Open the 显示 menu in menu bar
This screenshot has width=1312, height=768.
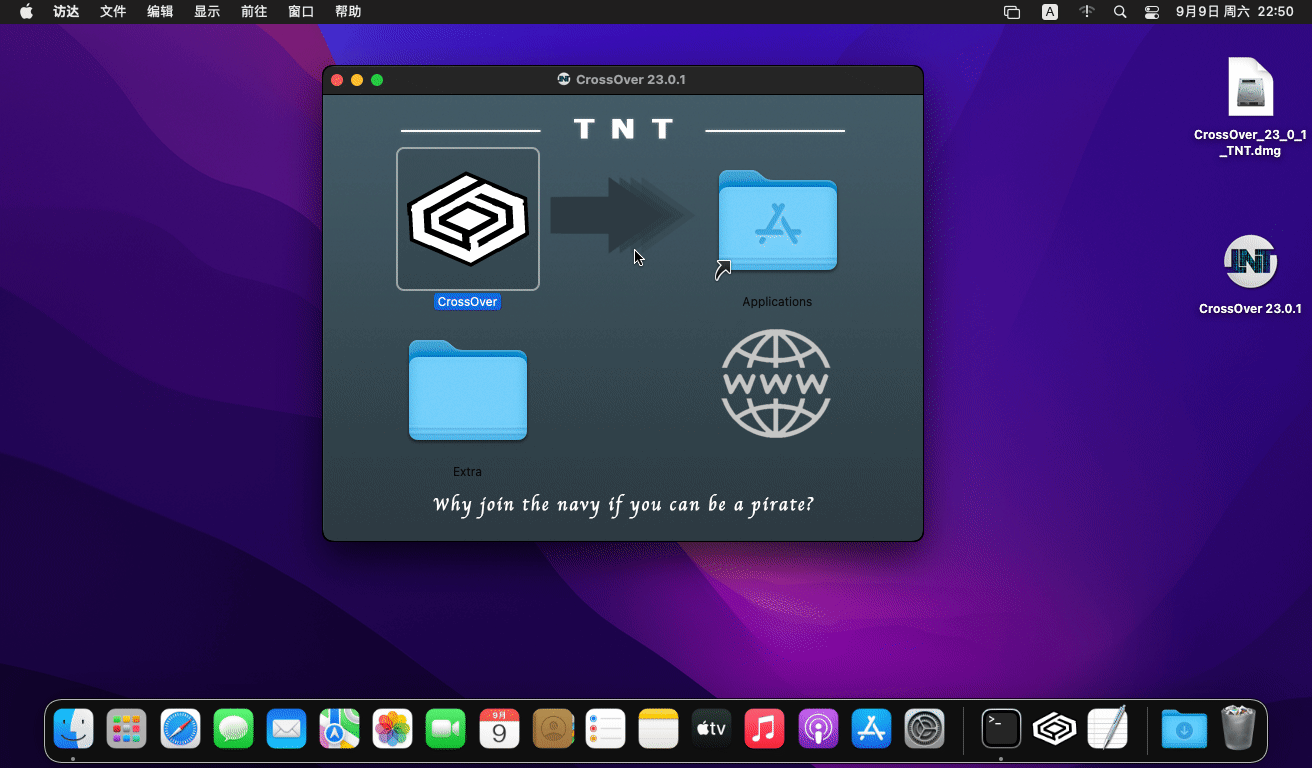click(207, 12)
